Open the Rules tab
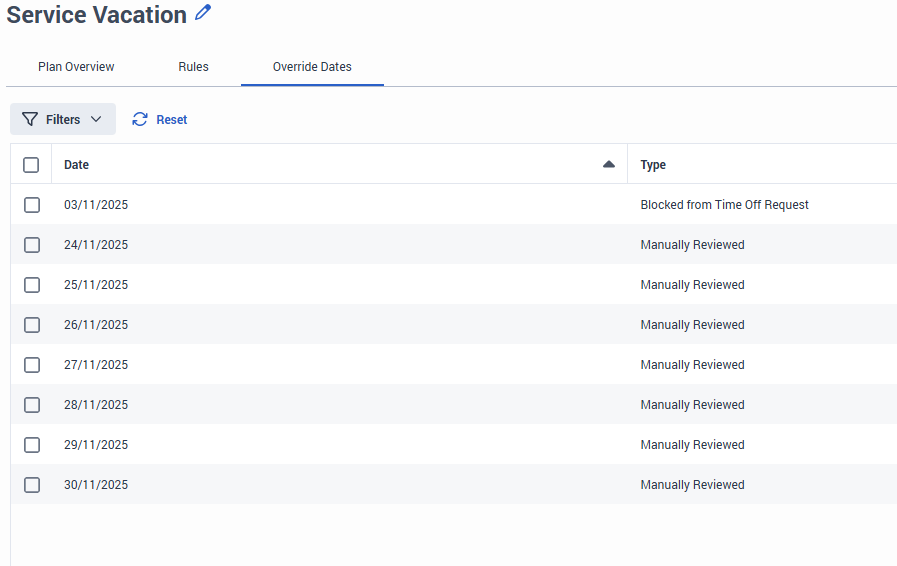This screenshot has width=897, height=566. 193,67
